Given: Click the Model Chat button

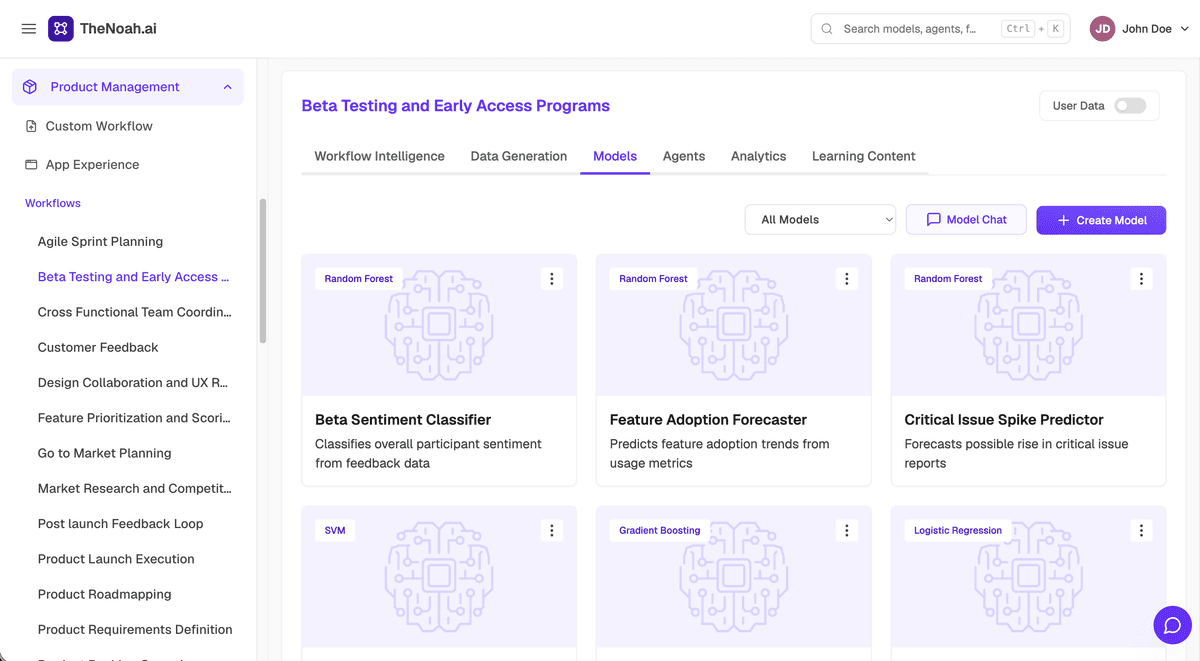Looking at the screenshot, I should (x=966, y=220).
